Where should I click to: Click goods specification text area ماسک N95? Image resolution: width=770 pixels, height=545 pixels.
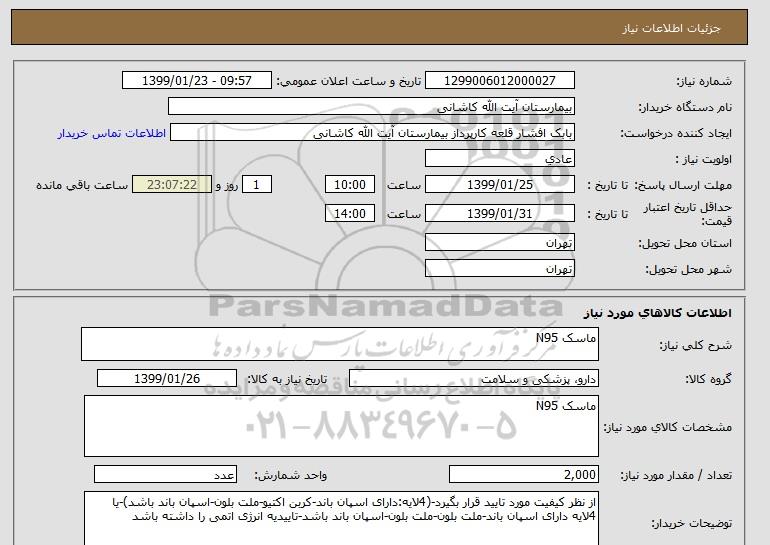tap(341, 426)
